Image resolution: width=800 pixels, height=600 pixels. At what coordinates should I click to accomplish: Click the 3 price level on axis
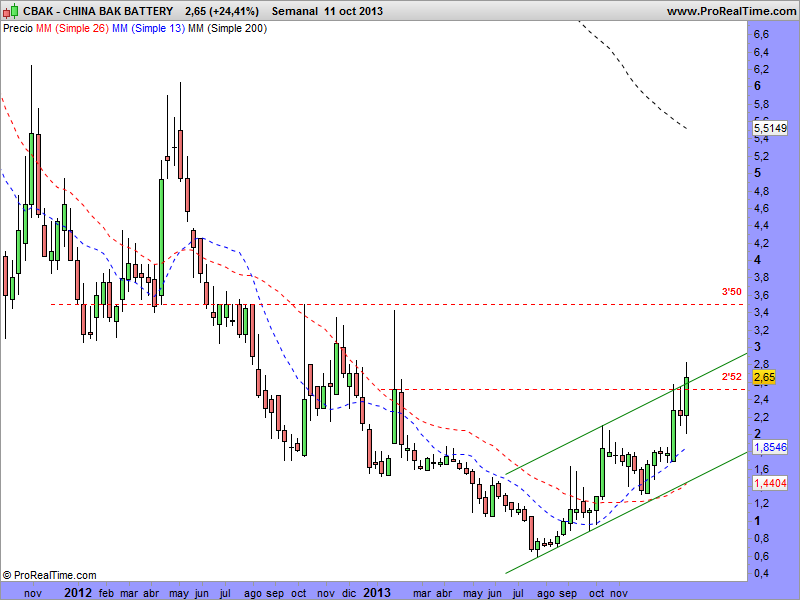click(x=757, y=346)
